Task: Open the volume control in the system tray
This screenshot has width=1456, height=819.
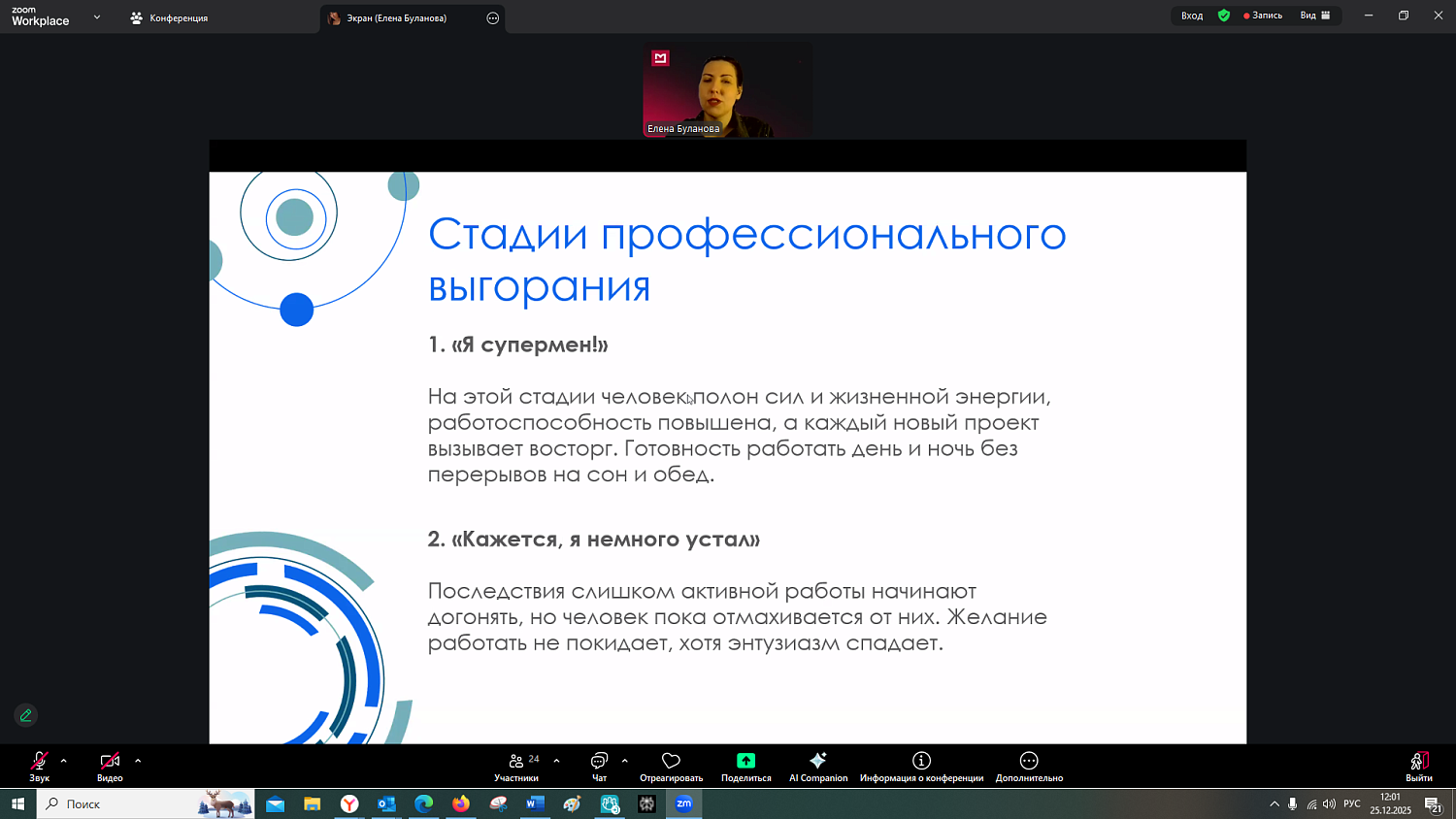Action: click(1327, 803)
